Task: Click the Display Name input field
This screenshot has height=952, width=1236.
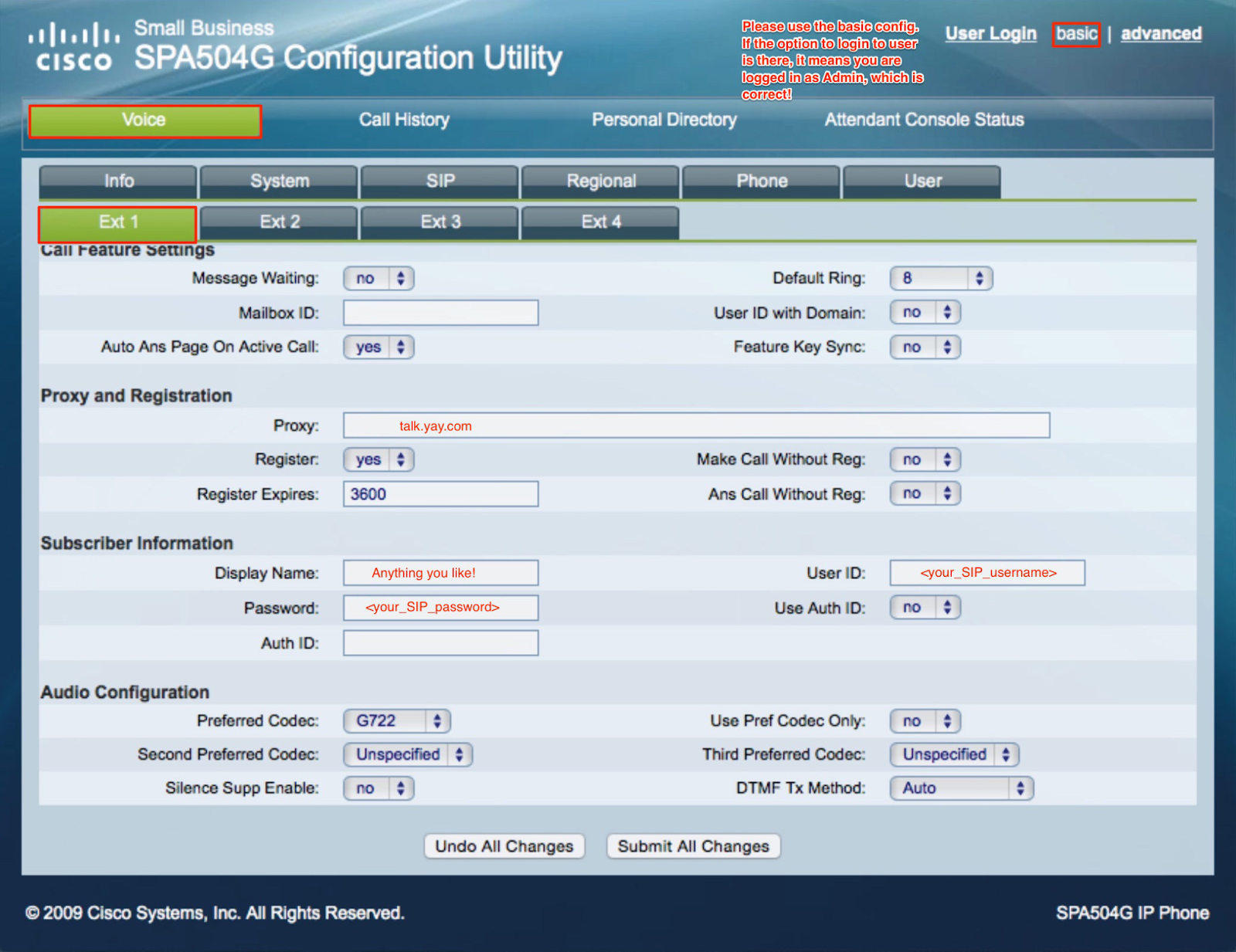Action: (x=441, y=573)
